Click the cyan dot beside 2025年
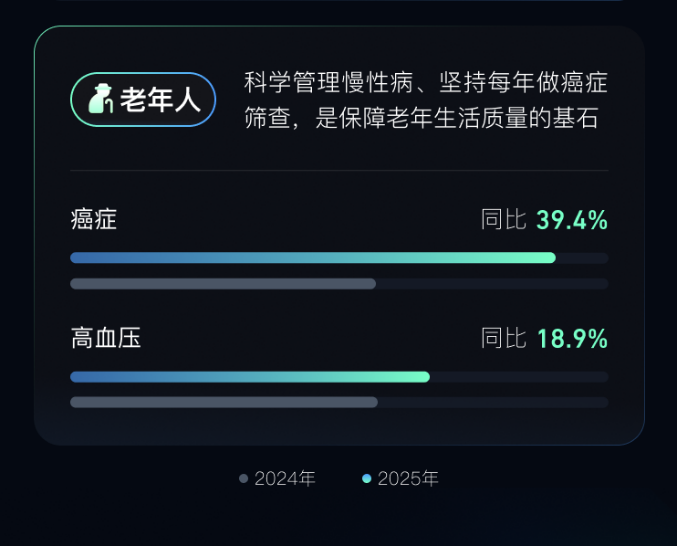 (x=367, y=479)
